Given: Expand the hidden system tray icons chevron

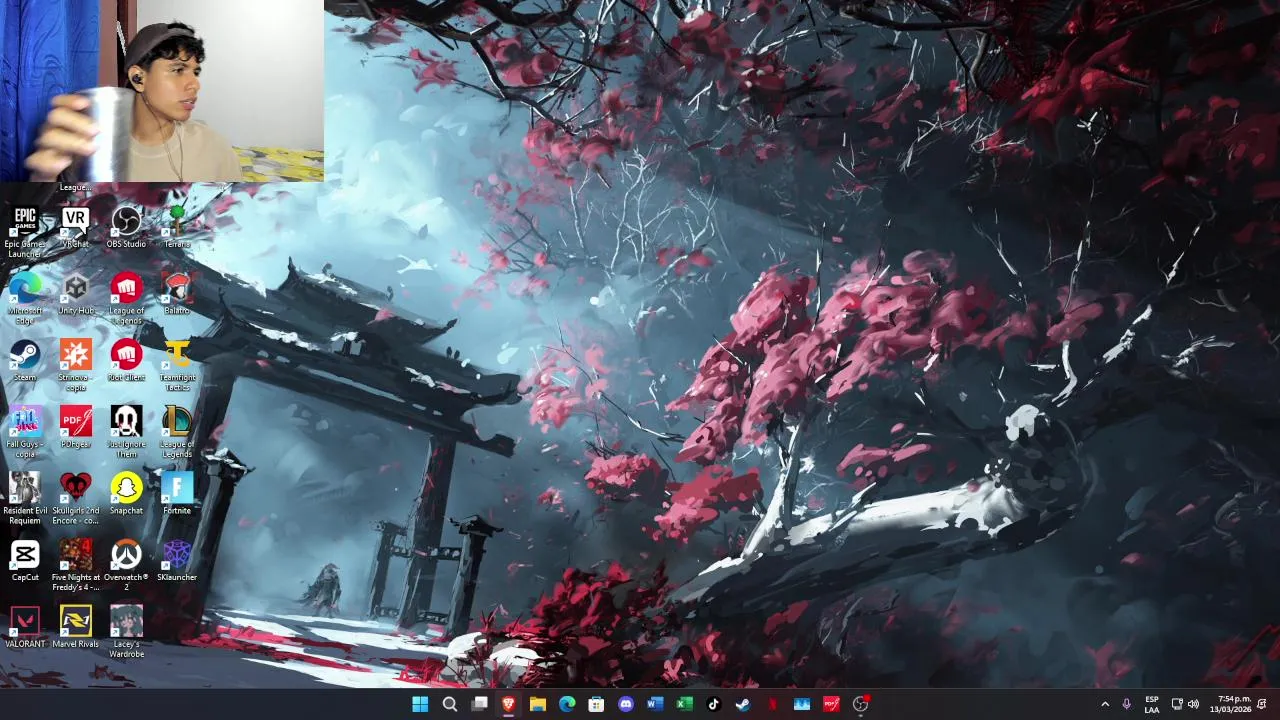Looking at the screenshot, I should pyautogui.click(x=1105, y=704).
